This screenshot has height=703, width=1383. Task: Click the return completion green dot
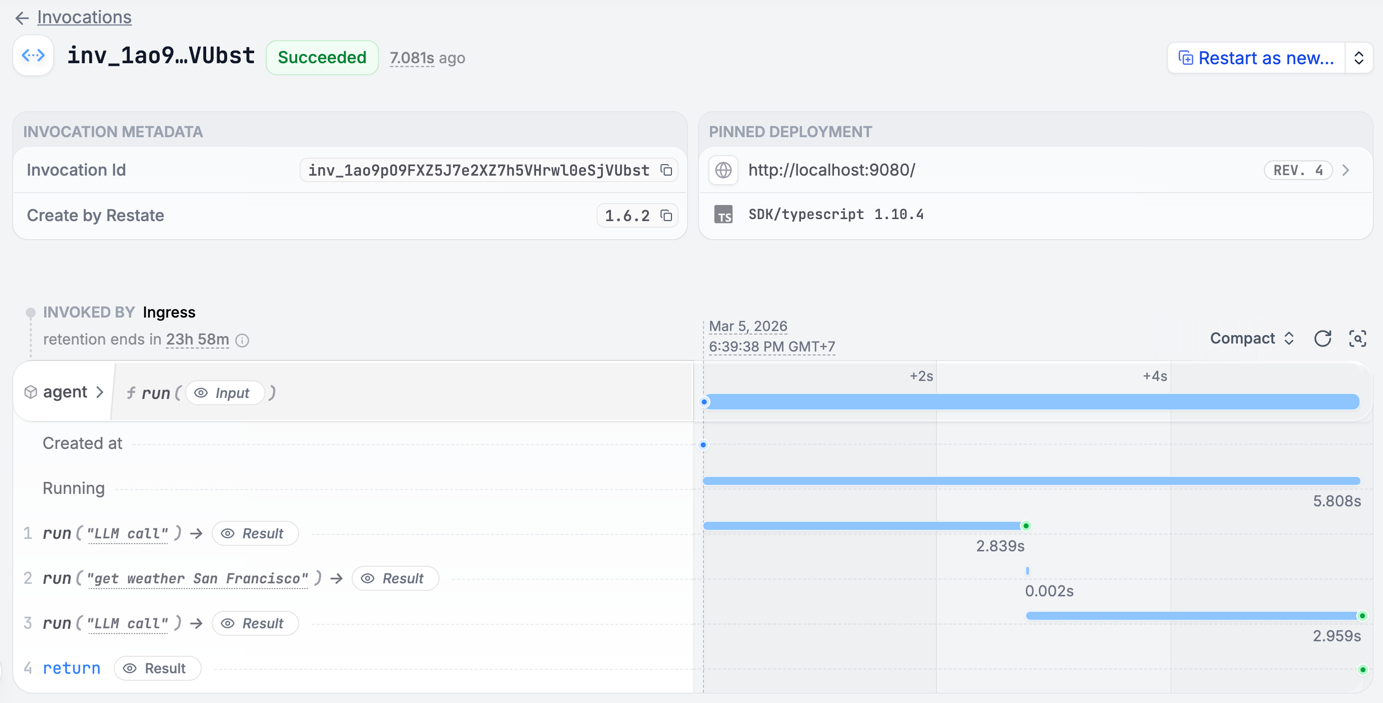point(1363,670)
